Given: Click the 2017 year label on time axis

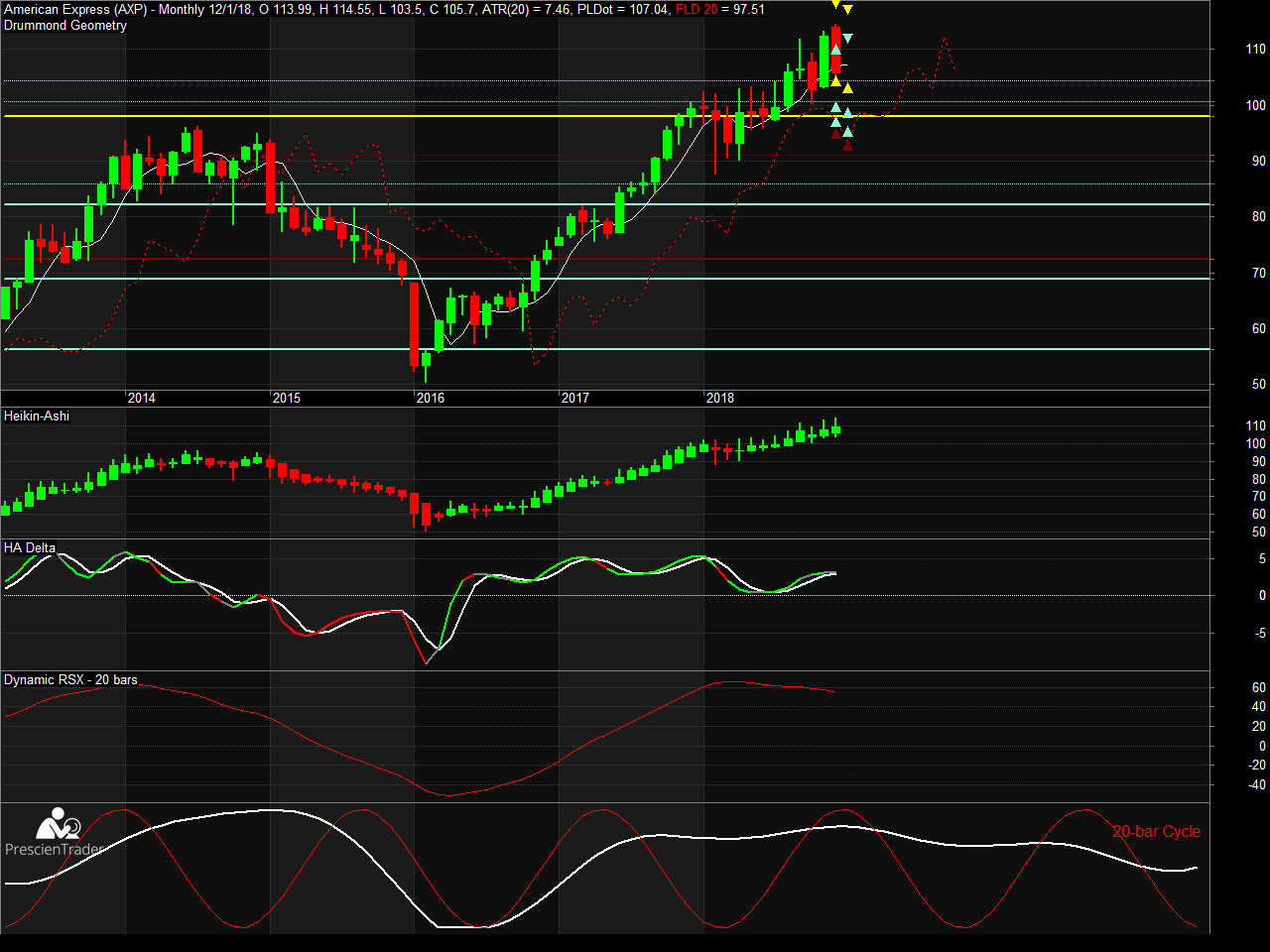Looking at the screenshot, I should pyautogui.click(x=575, y=398).
